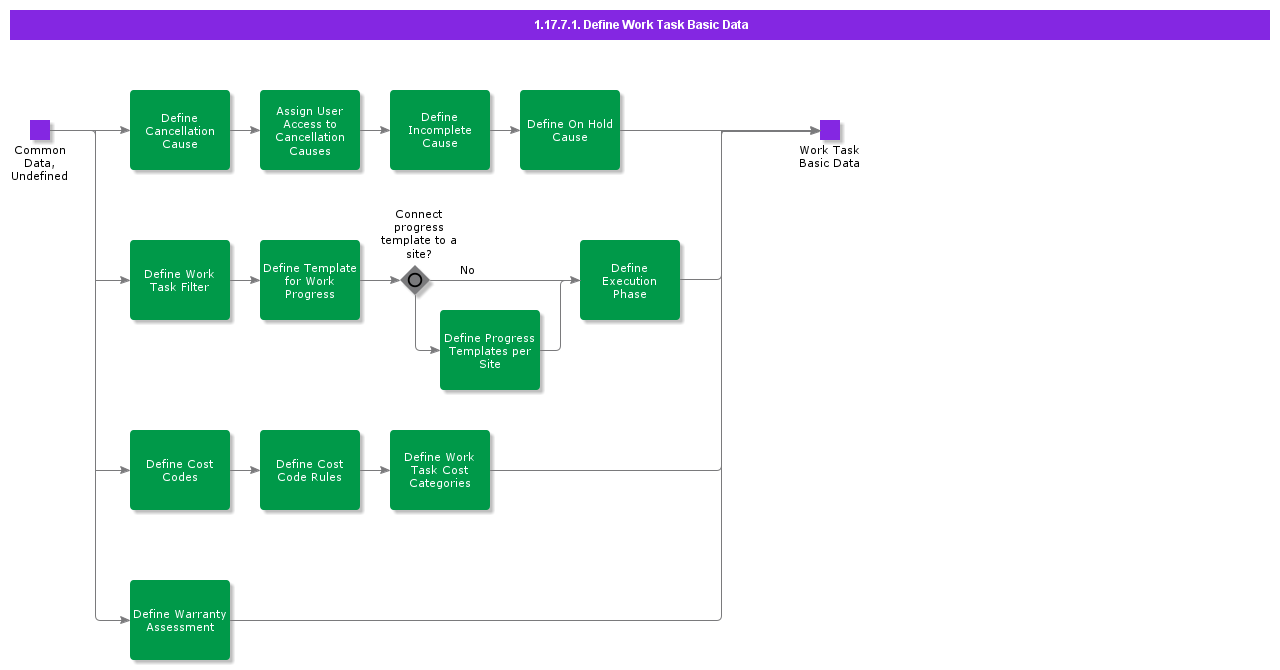Open the Define Cost Codes activity
The image size is (1280, 670).
180,470
